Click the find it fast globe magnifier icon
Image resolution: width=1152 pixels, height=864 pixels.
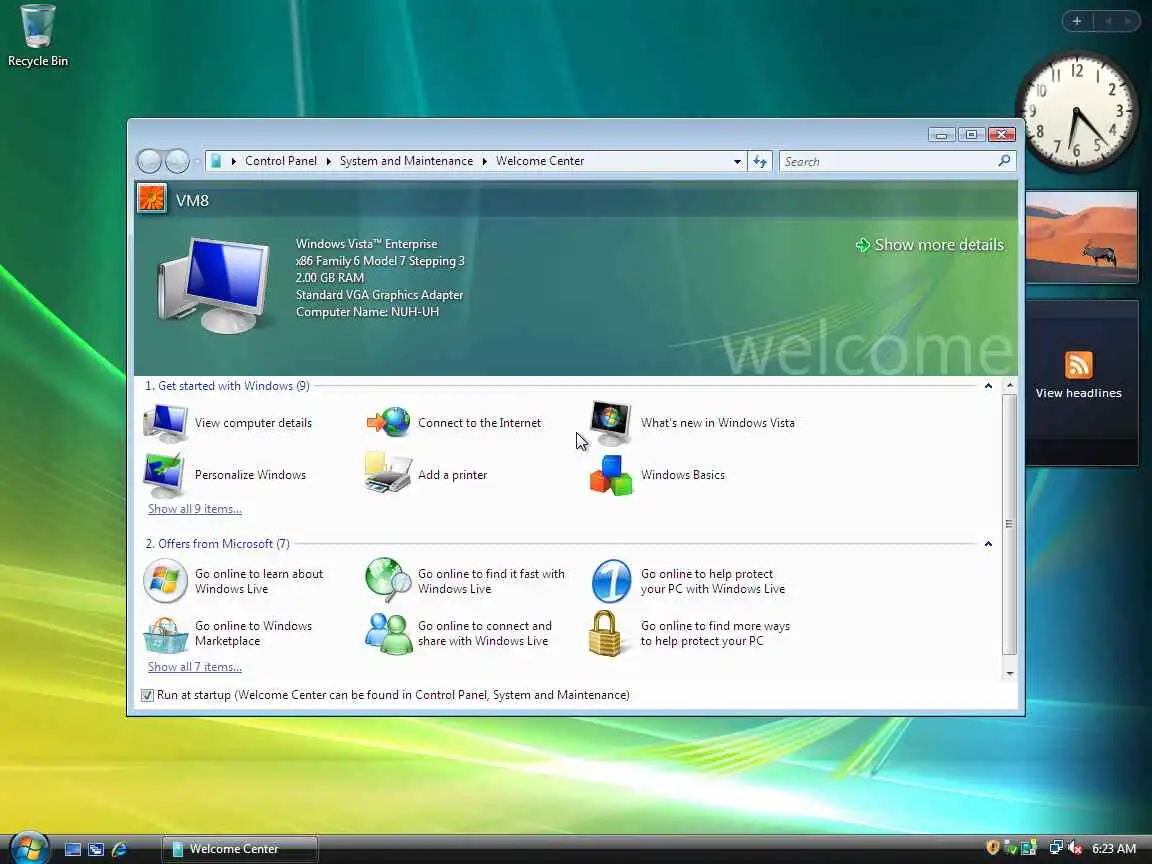point(388,580)
